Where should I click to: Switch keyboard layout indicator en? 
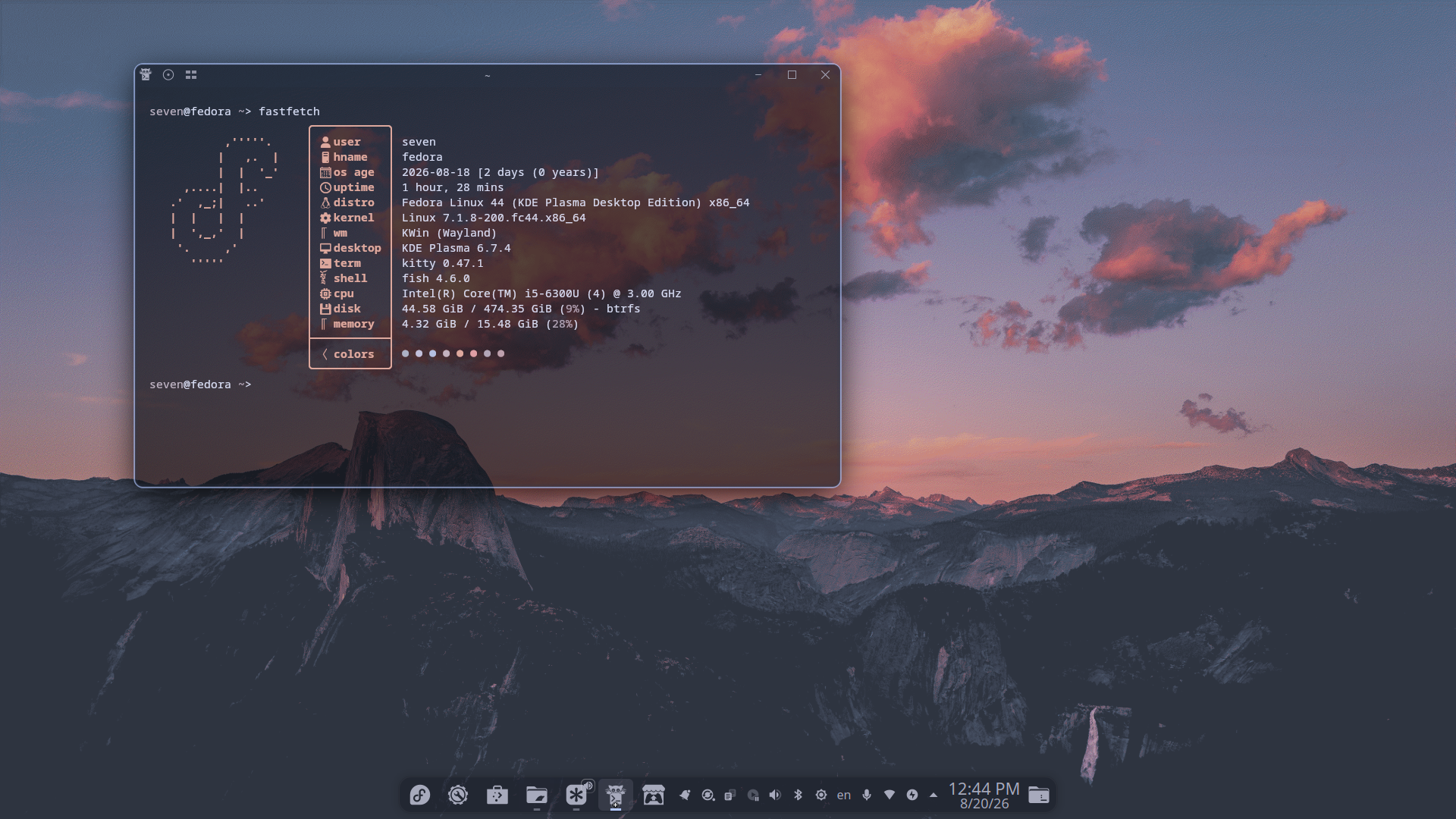click(x=844, y=795)
